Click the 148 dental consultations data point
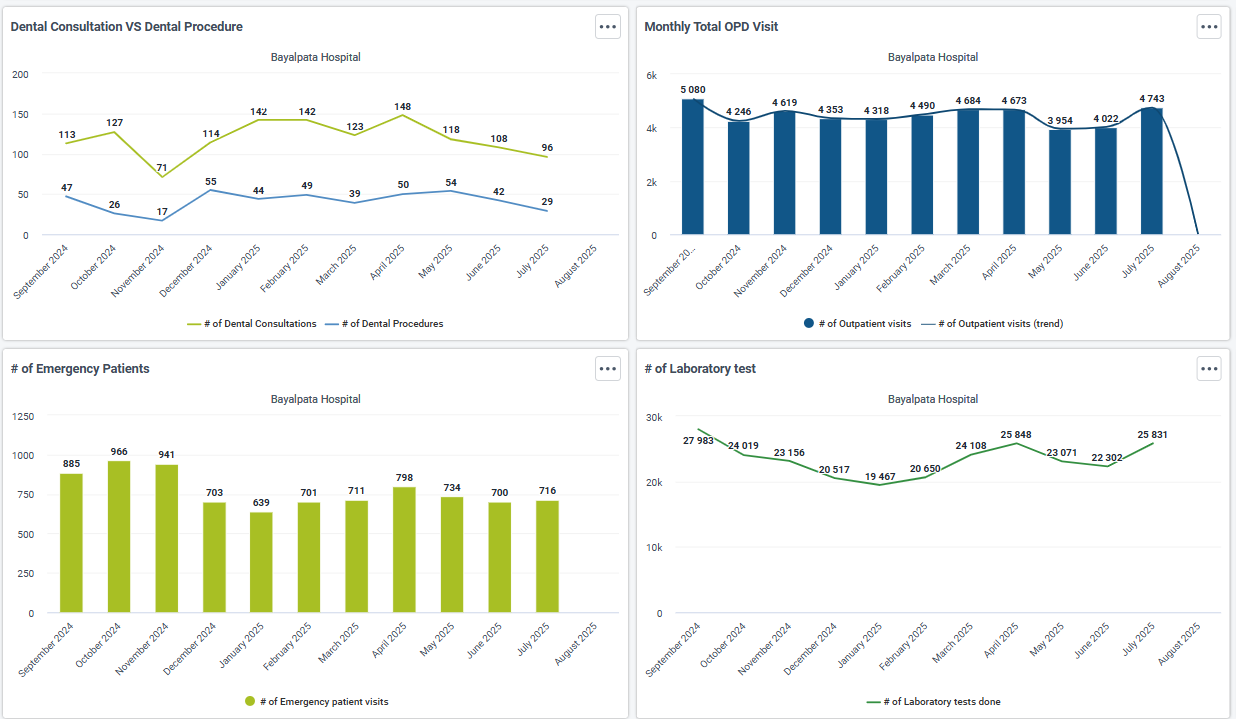The width and height of the screenshot is (1236, 719). pyautogui.click(x=403, y=115)
